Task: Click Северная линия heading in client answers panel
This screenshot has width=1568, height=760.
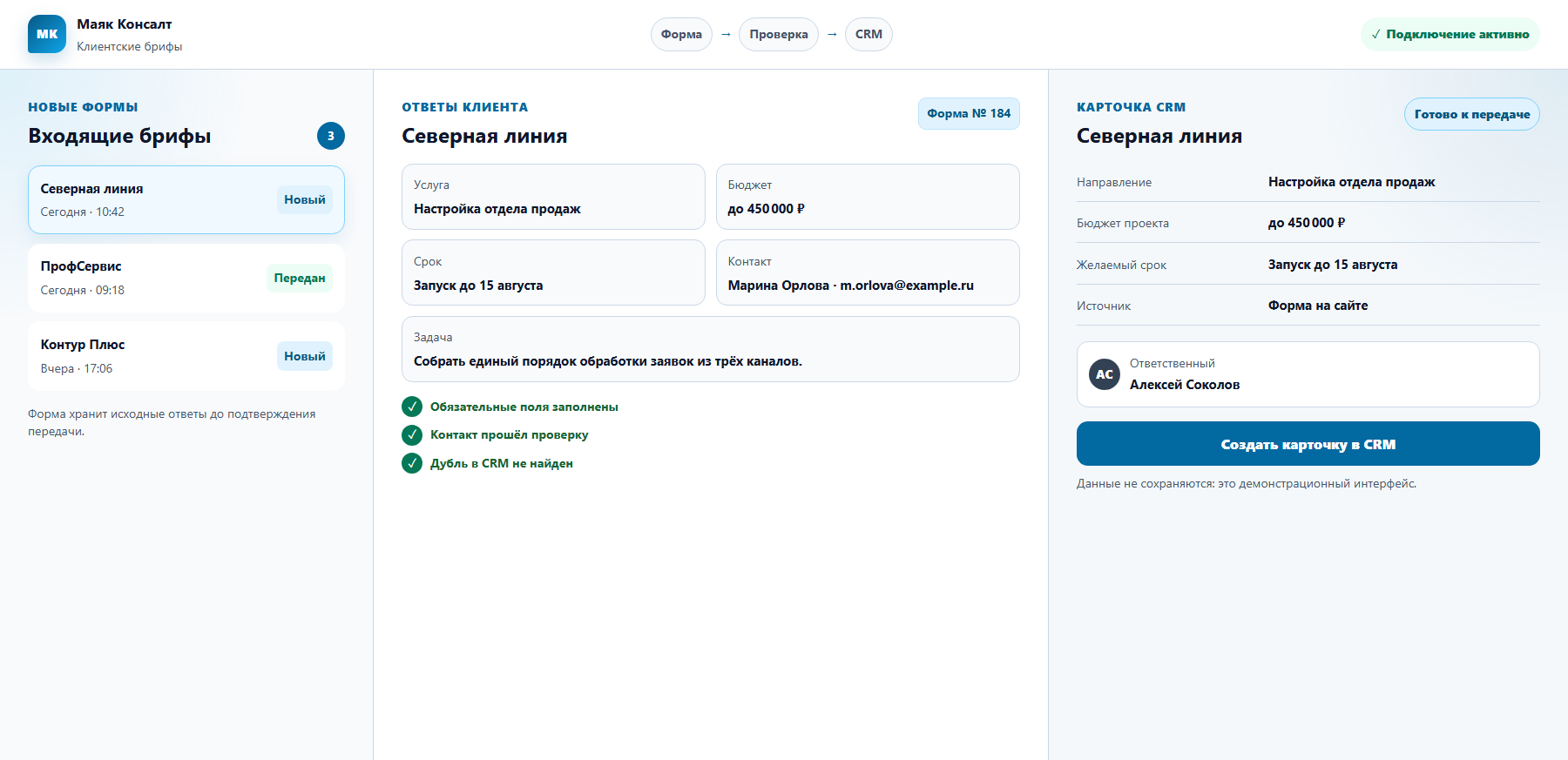Action: (484, 136)
